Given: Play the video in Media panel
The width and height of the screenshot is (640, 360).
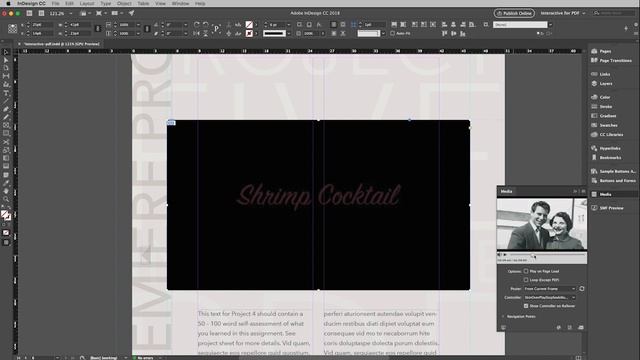Looking at the screenshot, I should (505, 255).
